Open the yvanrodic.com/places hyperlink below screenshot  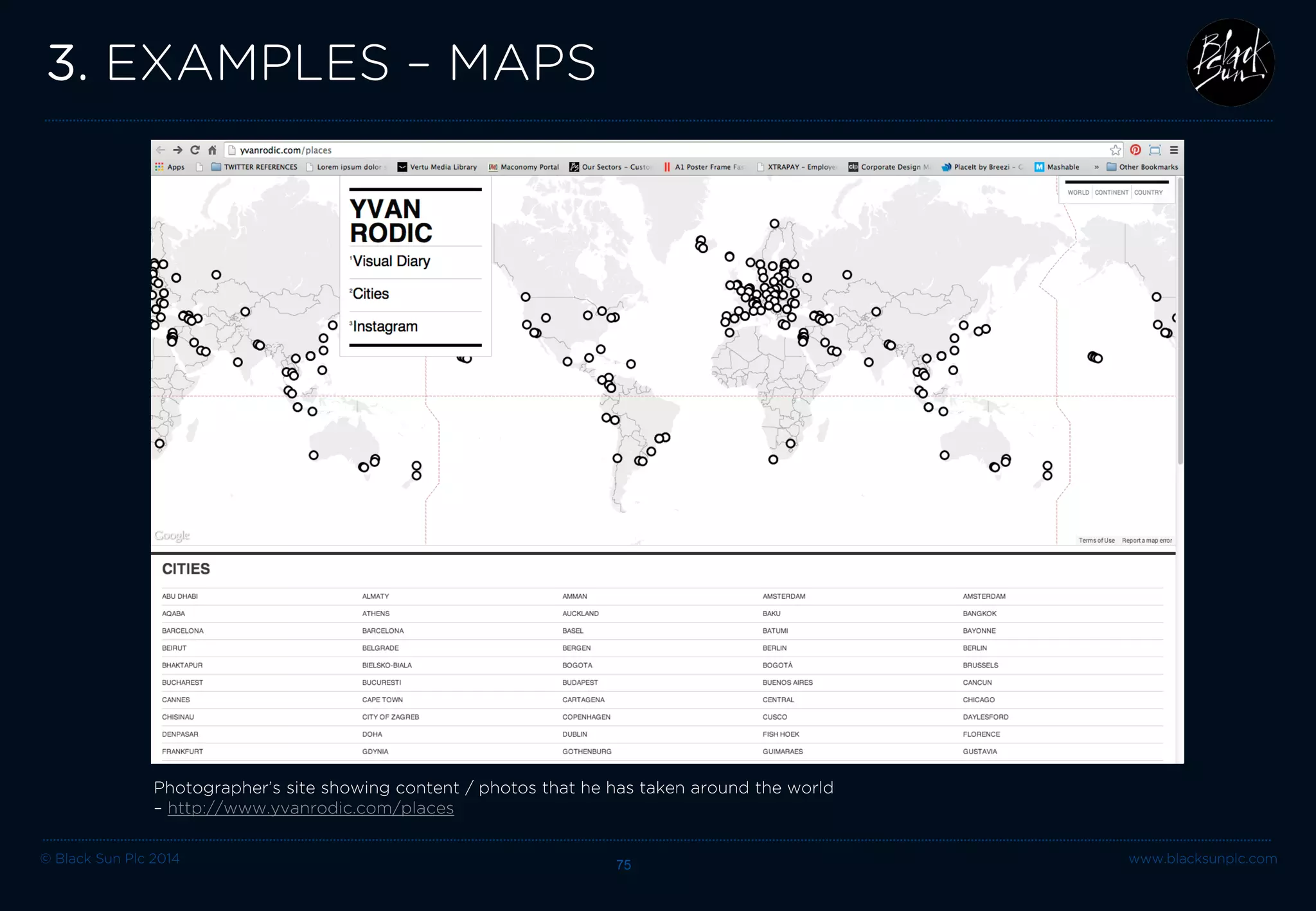pyautogui.click(x=310, y=808)
